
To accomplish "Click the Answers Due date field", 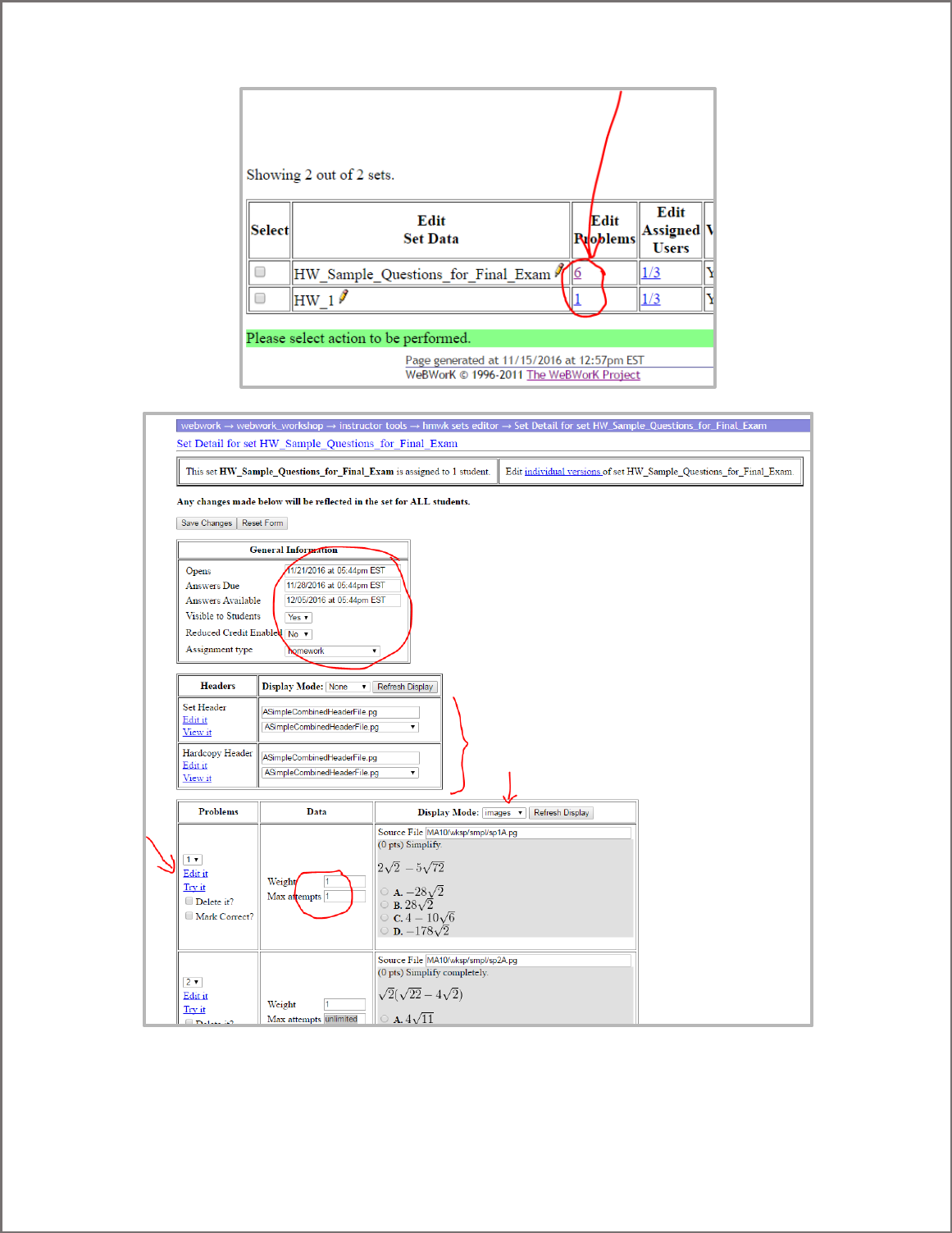I will click(x=343, y=586).
